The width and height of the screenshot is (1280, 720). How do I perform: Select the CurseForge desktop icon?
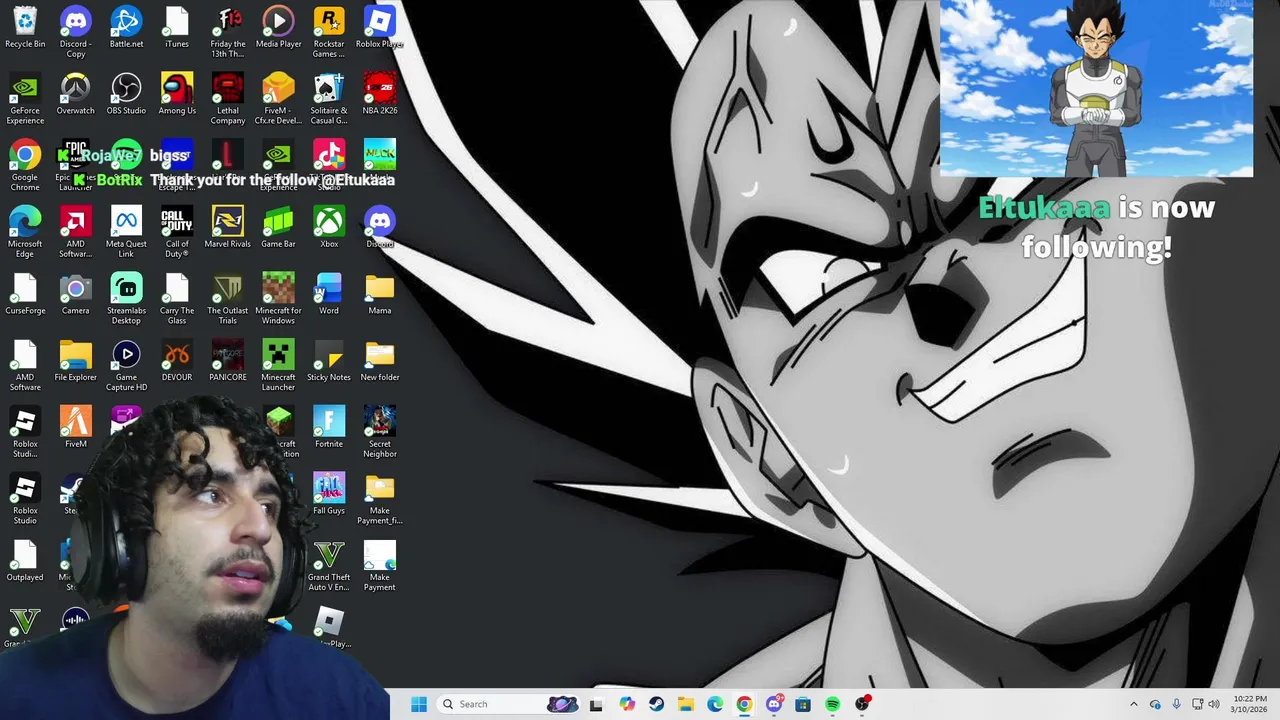pyautogui.click(x=25, y=294)
